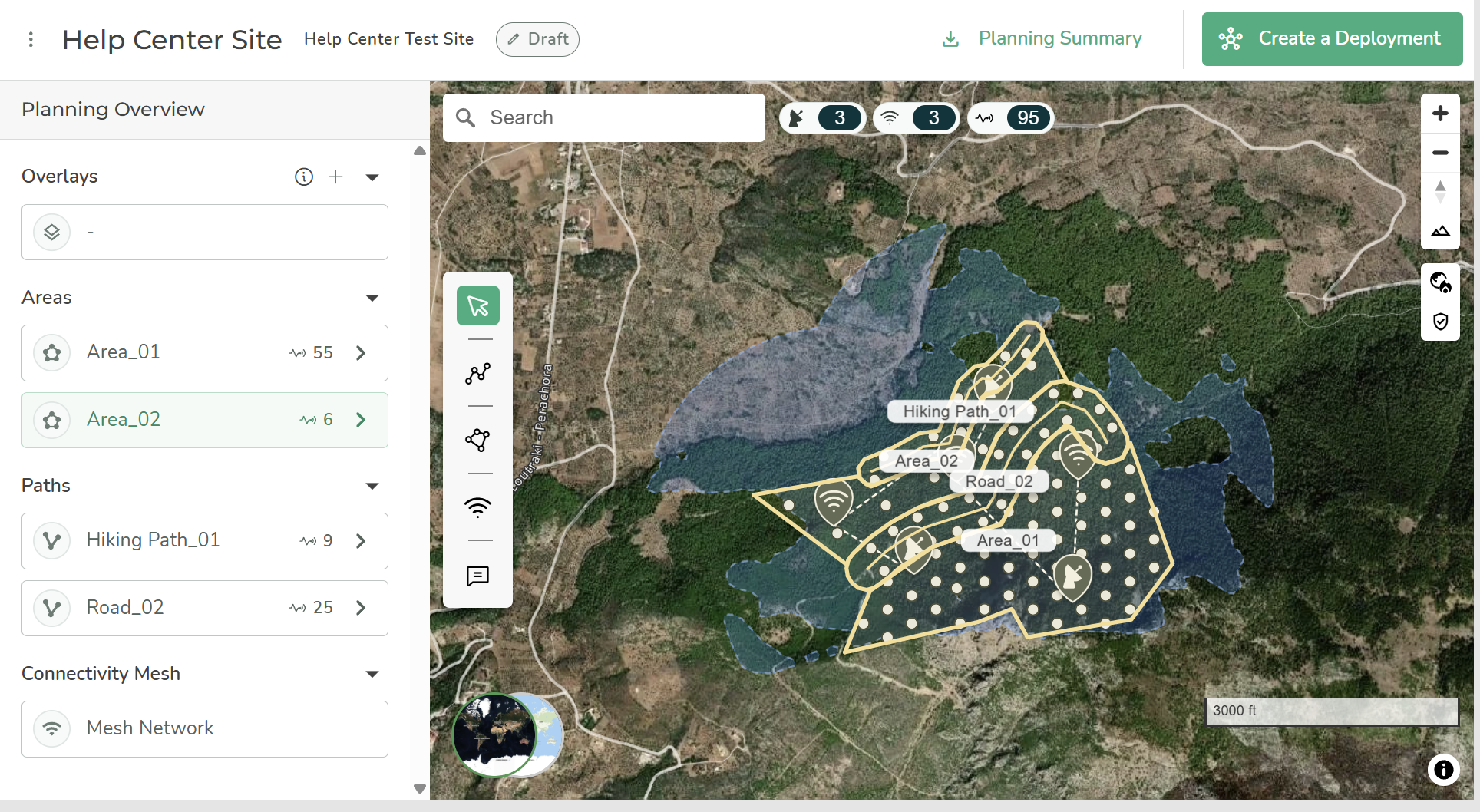
Task: Select the draw area polygon tool
Action: click(x=477, y=440)
